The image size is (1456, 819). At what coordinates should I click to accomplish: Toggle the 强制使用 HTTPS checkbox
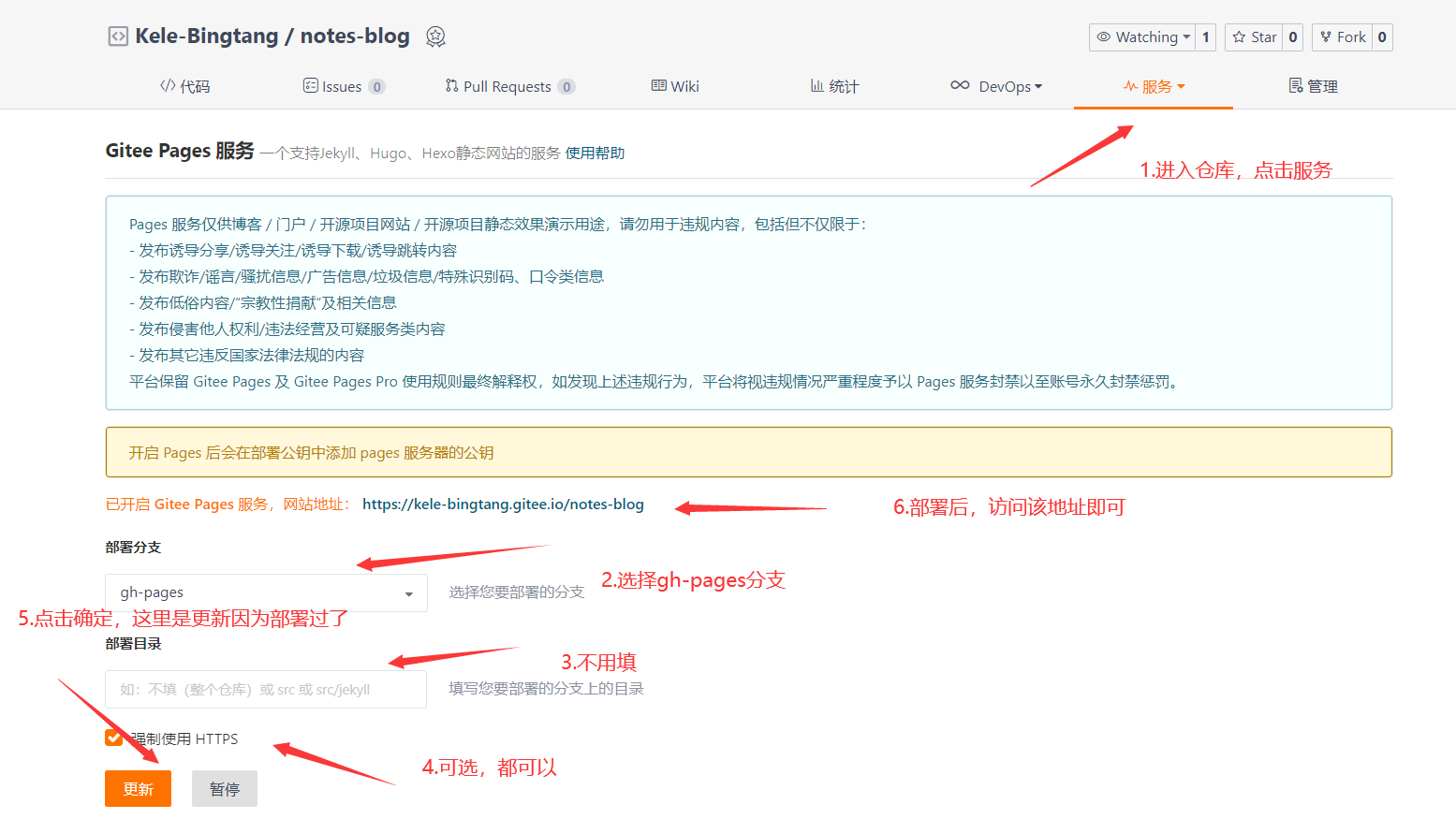(114, 738)
